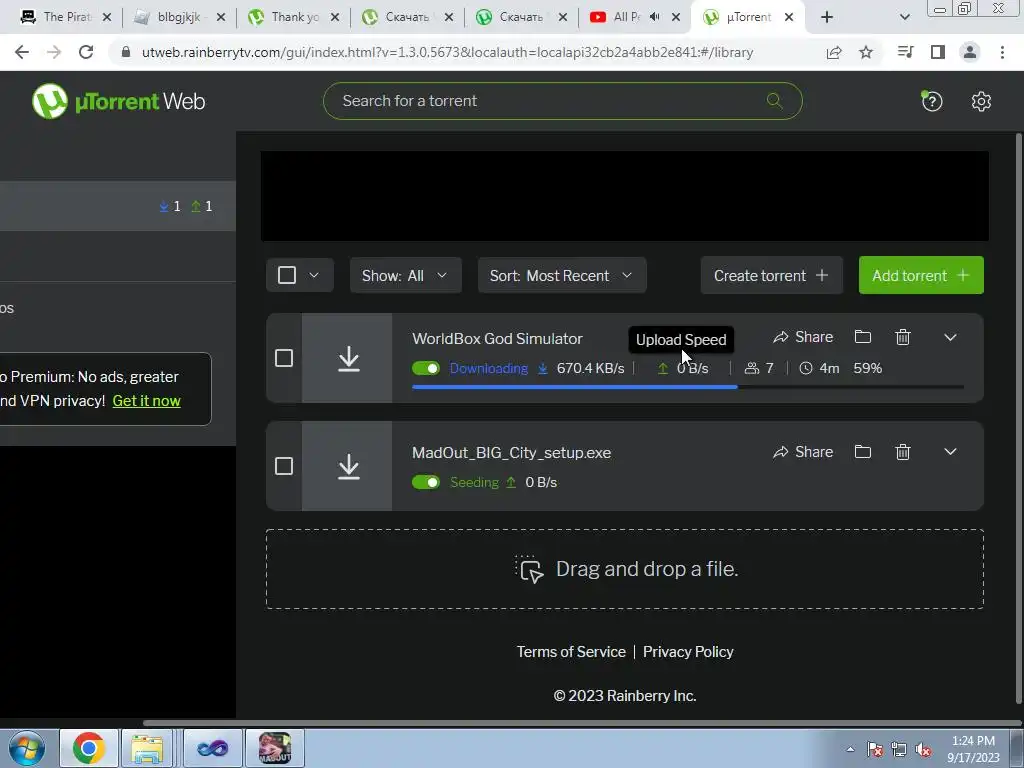Open the help question mark icon
Screen dimensions: 1024x768
click(932, 101)
